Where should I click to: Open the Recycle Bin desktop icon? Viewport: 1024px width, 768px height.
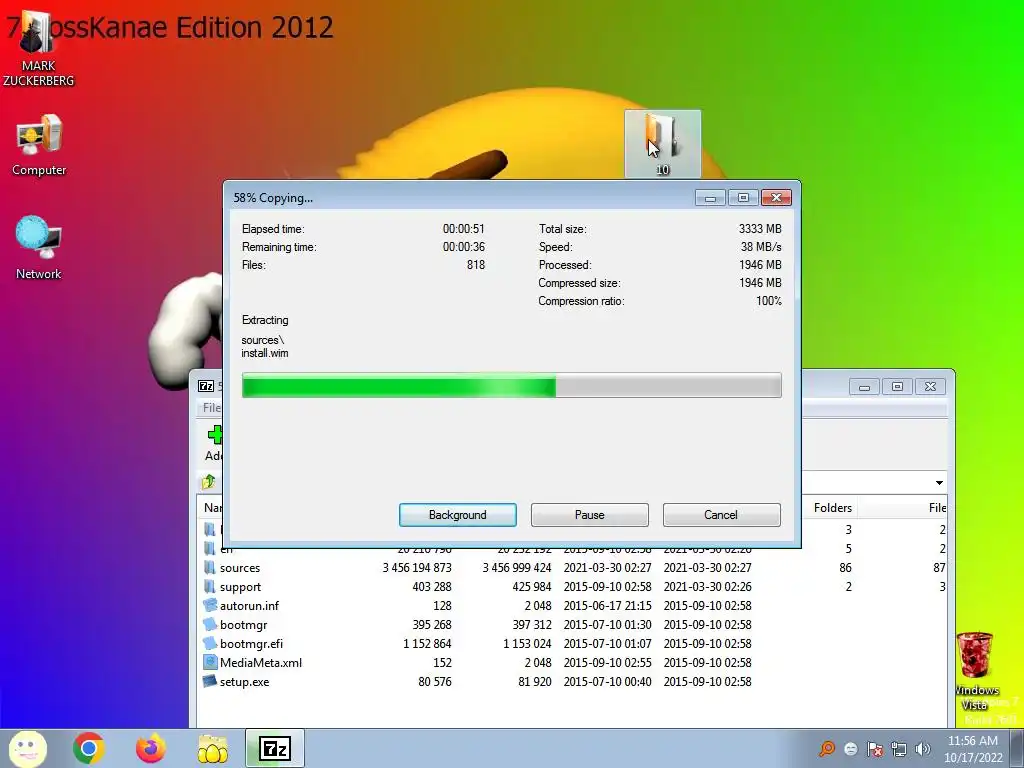point(975,671)
